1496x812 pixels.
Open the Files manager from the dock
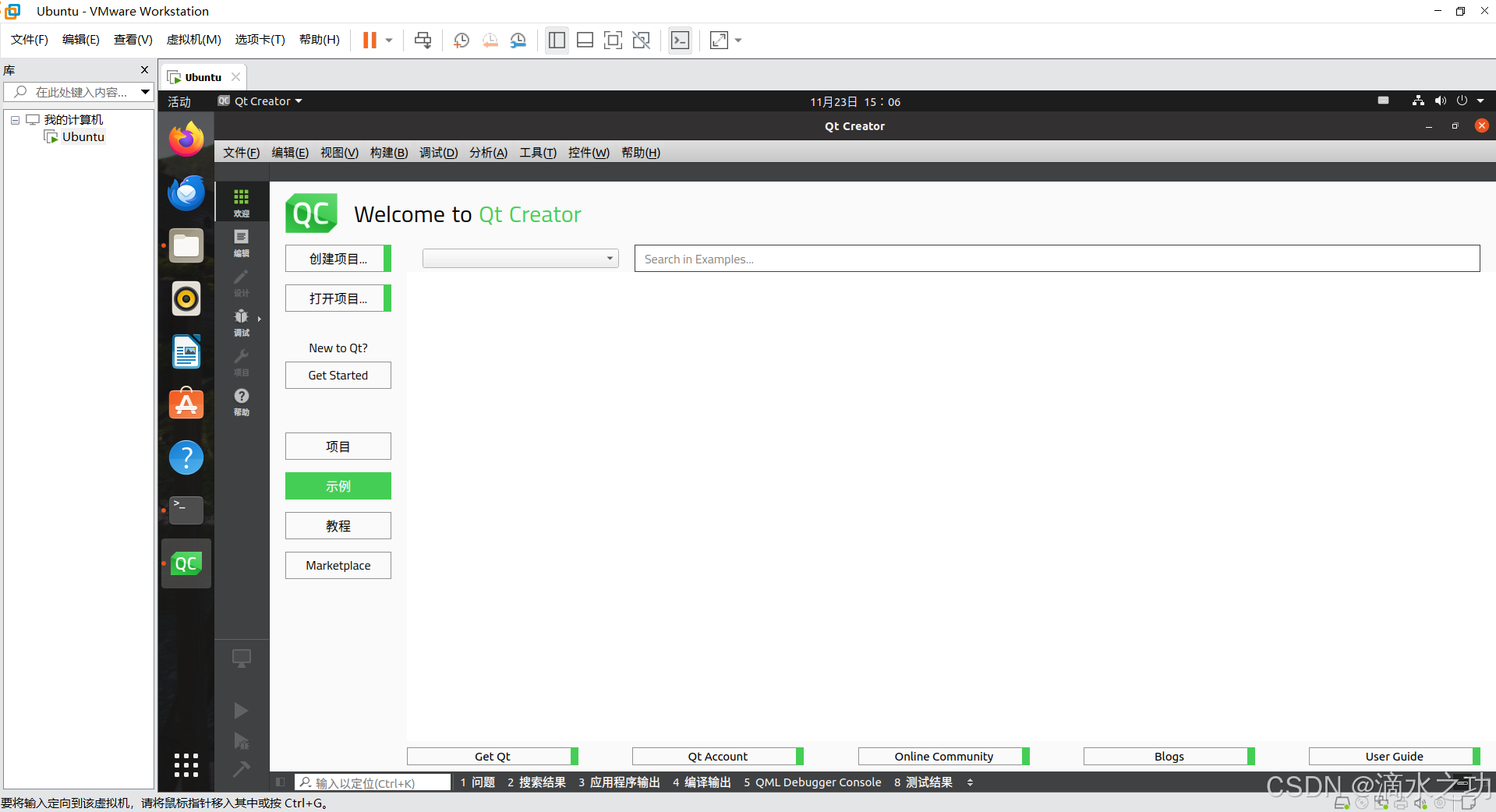click(x=186, y=245)
